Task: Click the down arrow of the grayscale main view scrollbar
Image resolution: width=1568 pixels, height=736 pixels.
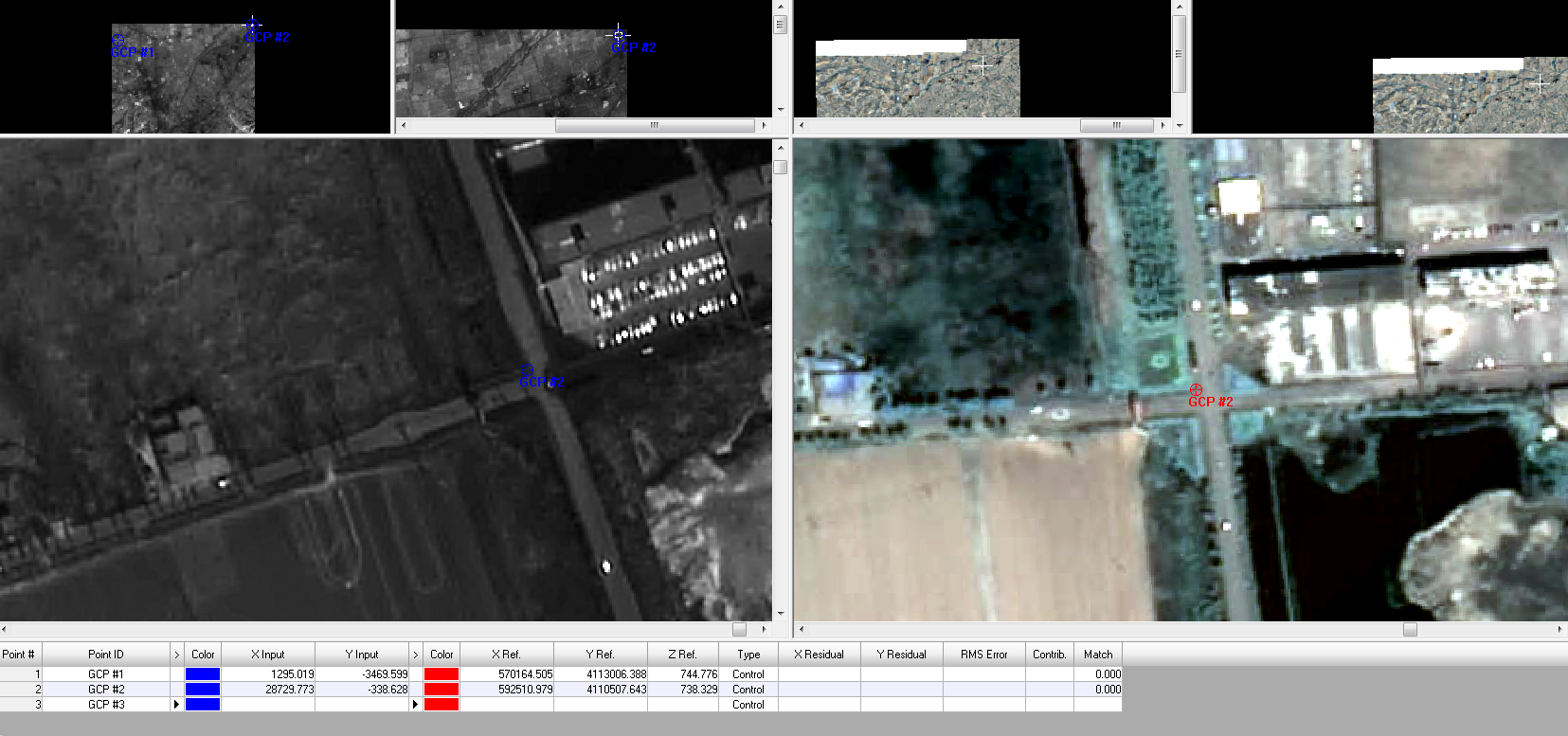Action: [781, 614]
